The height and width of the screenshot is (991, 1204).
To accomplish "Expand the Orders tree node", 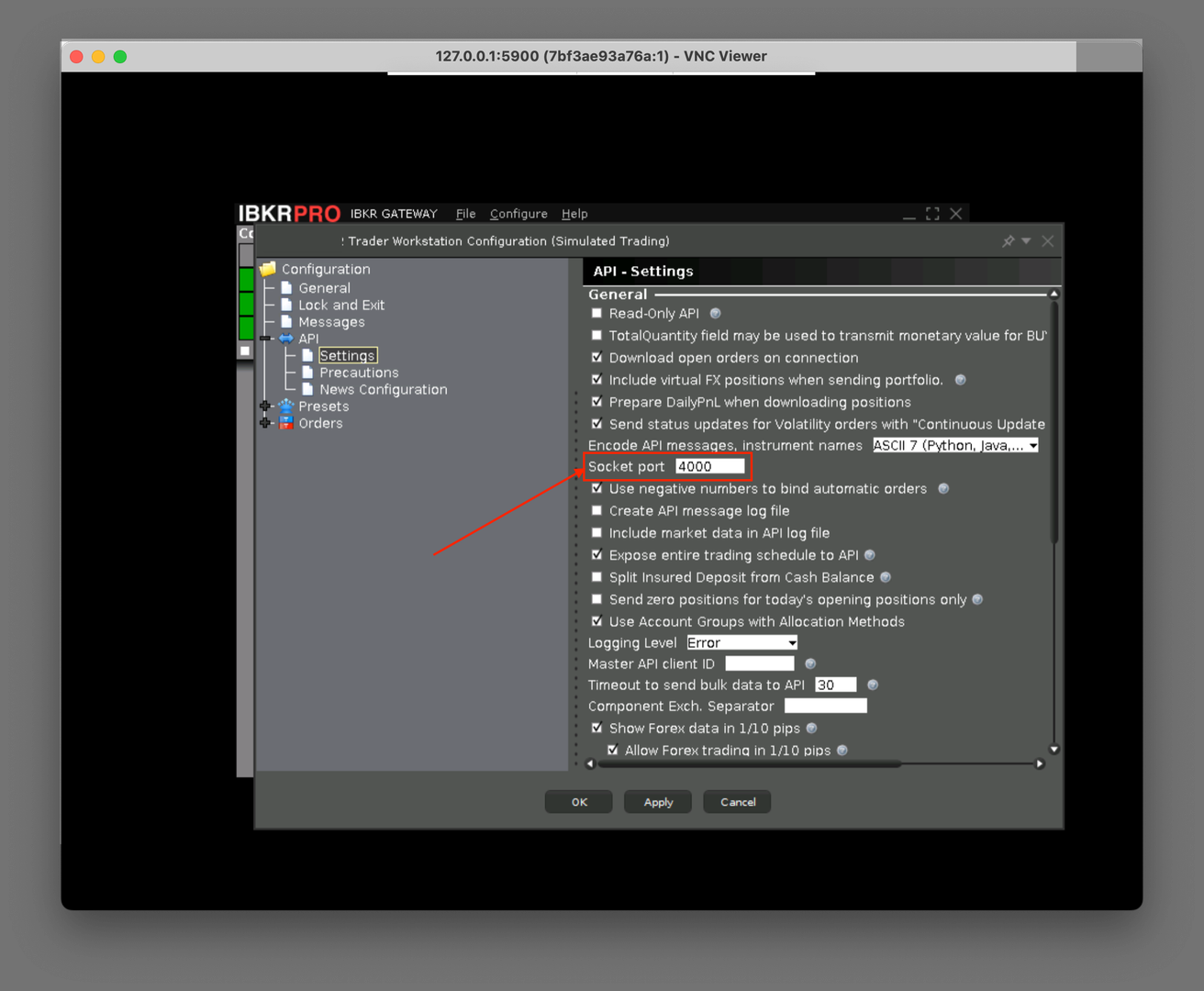I will (265, 423).
